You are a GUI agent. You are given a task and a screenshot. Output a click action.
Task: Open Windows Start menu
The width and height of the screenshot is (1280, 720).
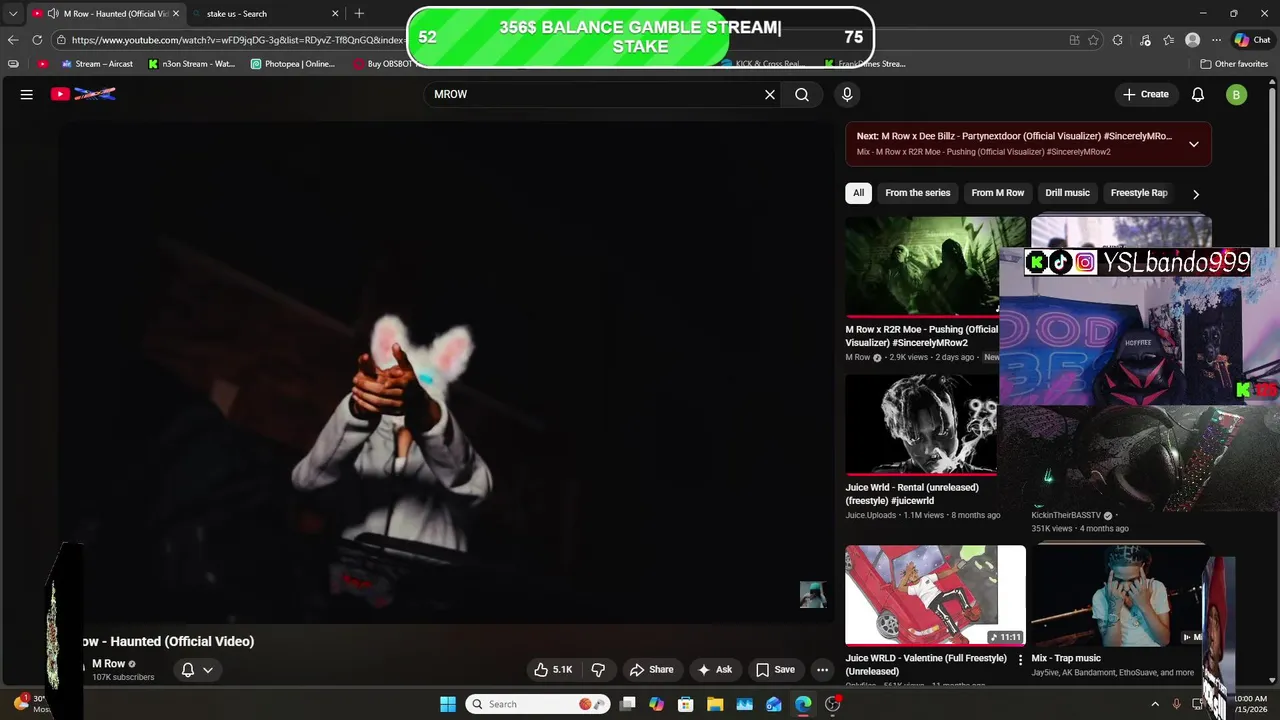448,704
